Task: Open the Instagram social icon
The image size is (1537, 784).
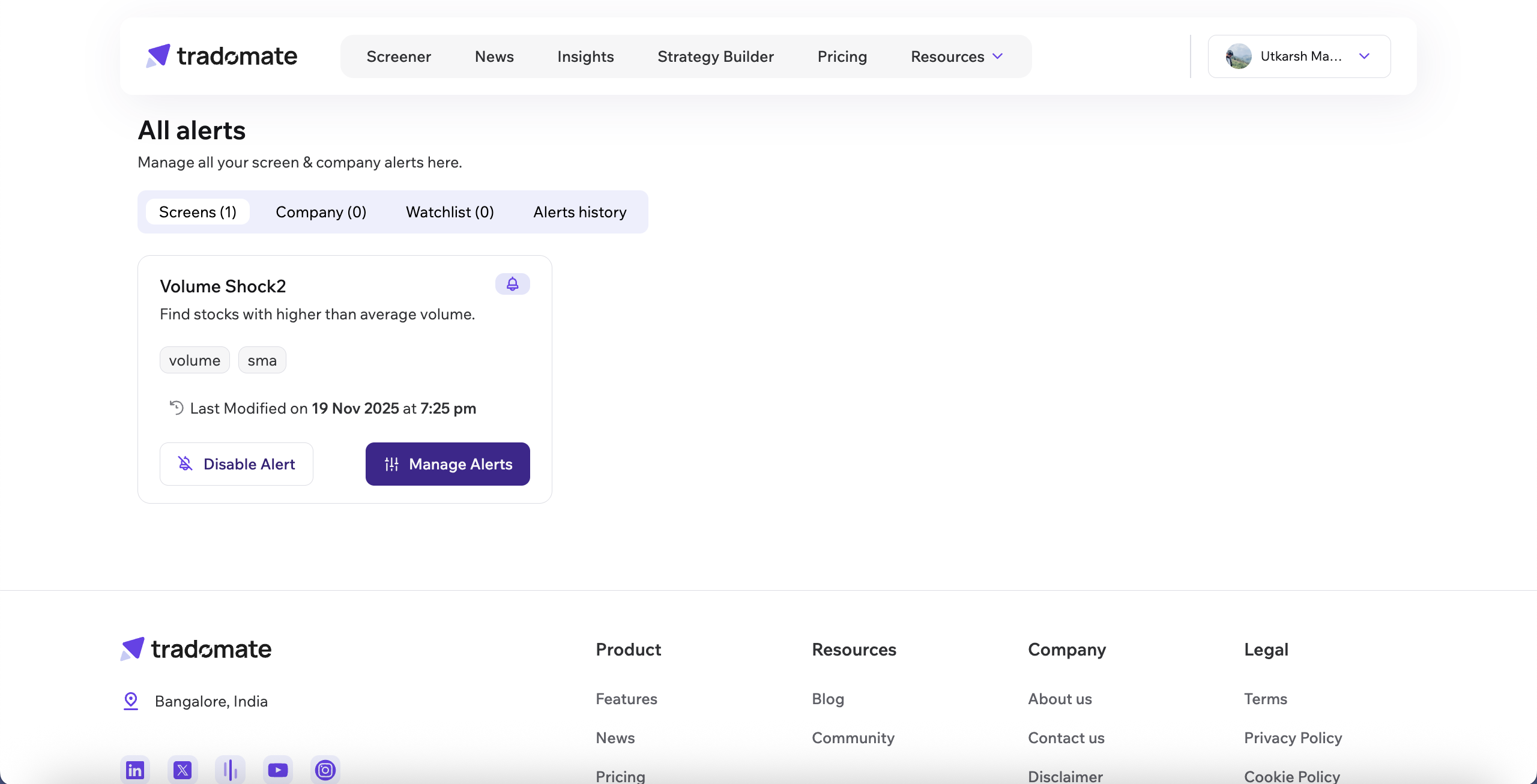Action: (325, 769)
